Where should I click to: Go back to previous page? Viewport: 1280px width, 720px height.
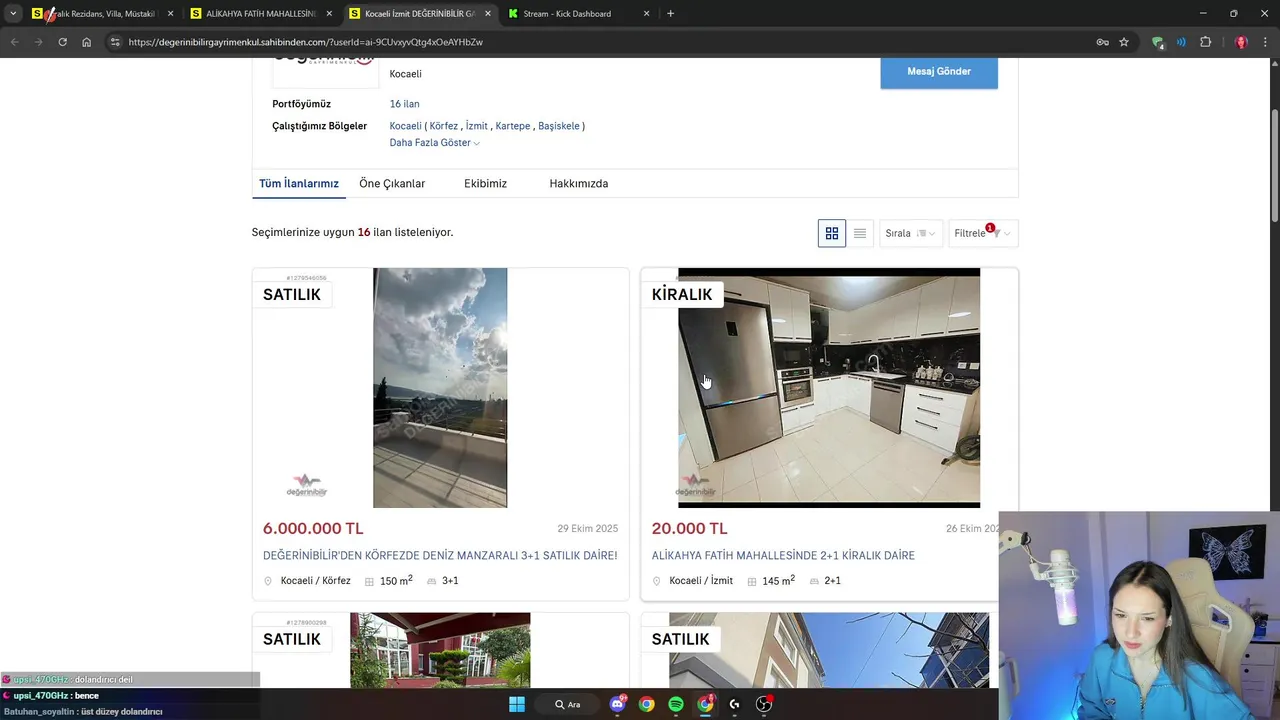pos(14,42)
